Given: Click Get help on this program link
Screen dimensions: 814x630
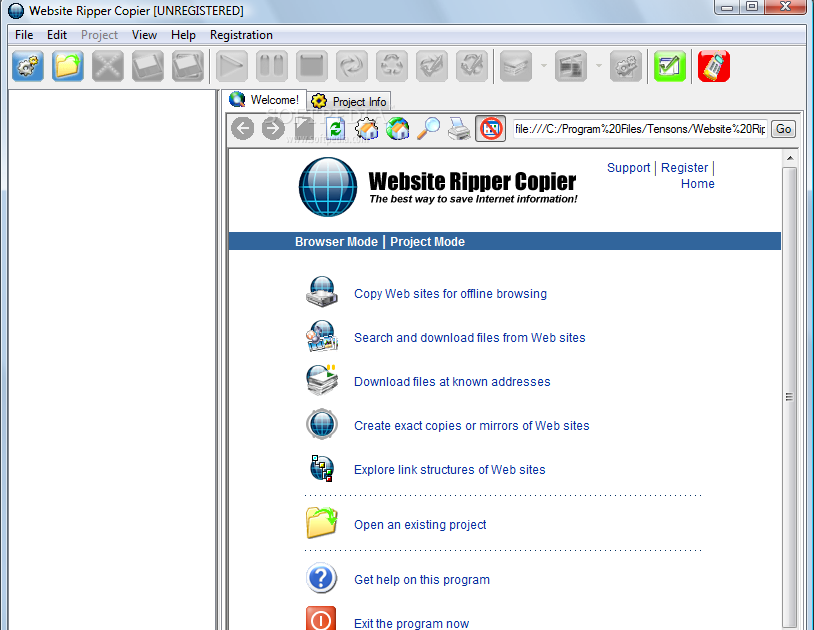Looking at the screenshot, I should (422, 580).
